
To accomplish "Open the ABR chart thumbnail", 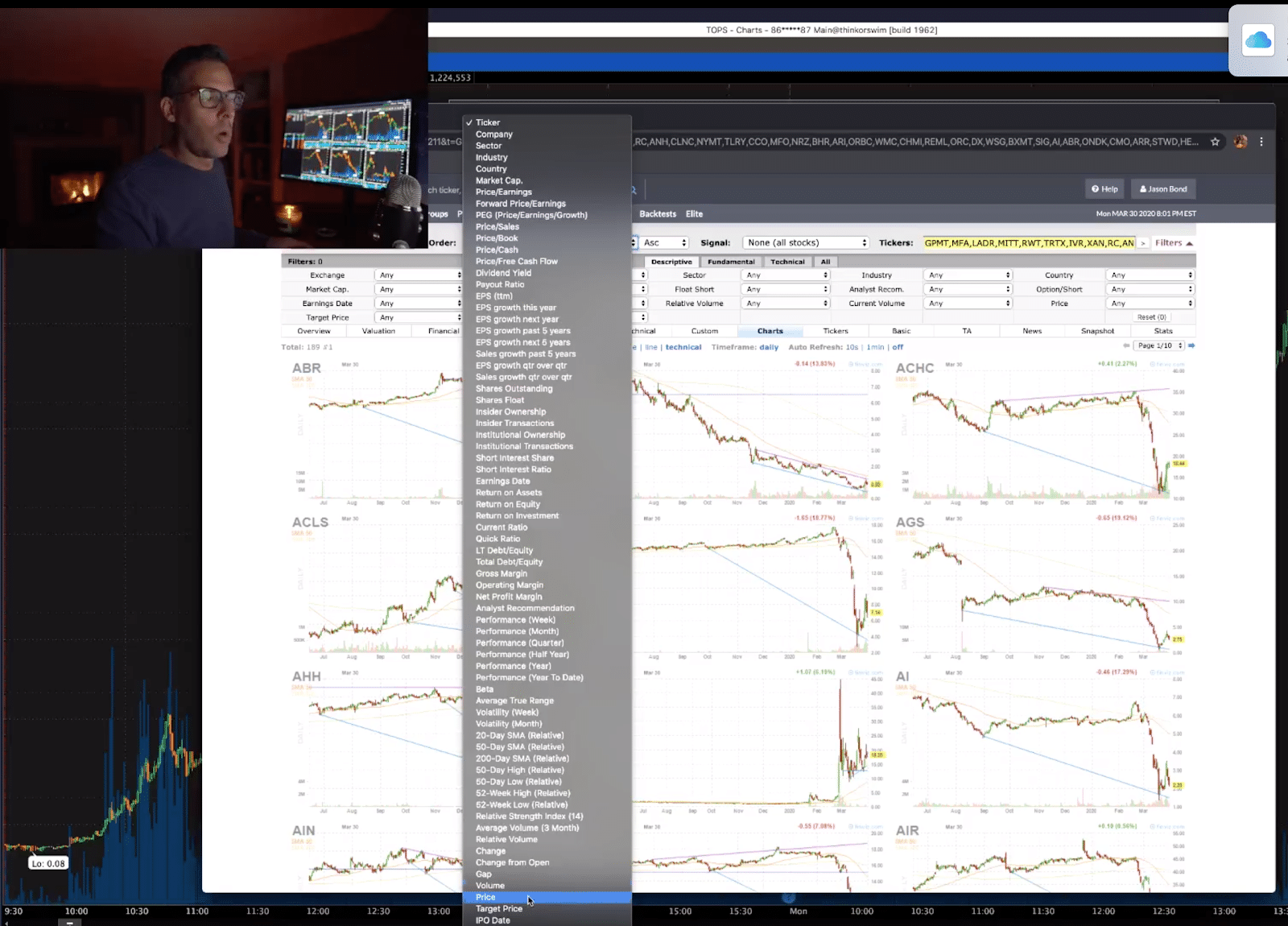I will 375,432.
